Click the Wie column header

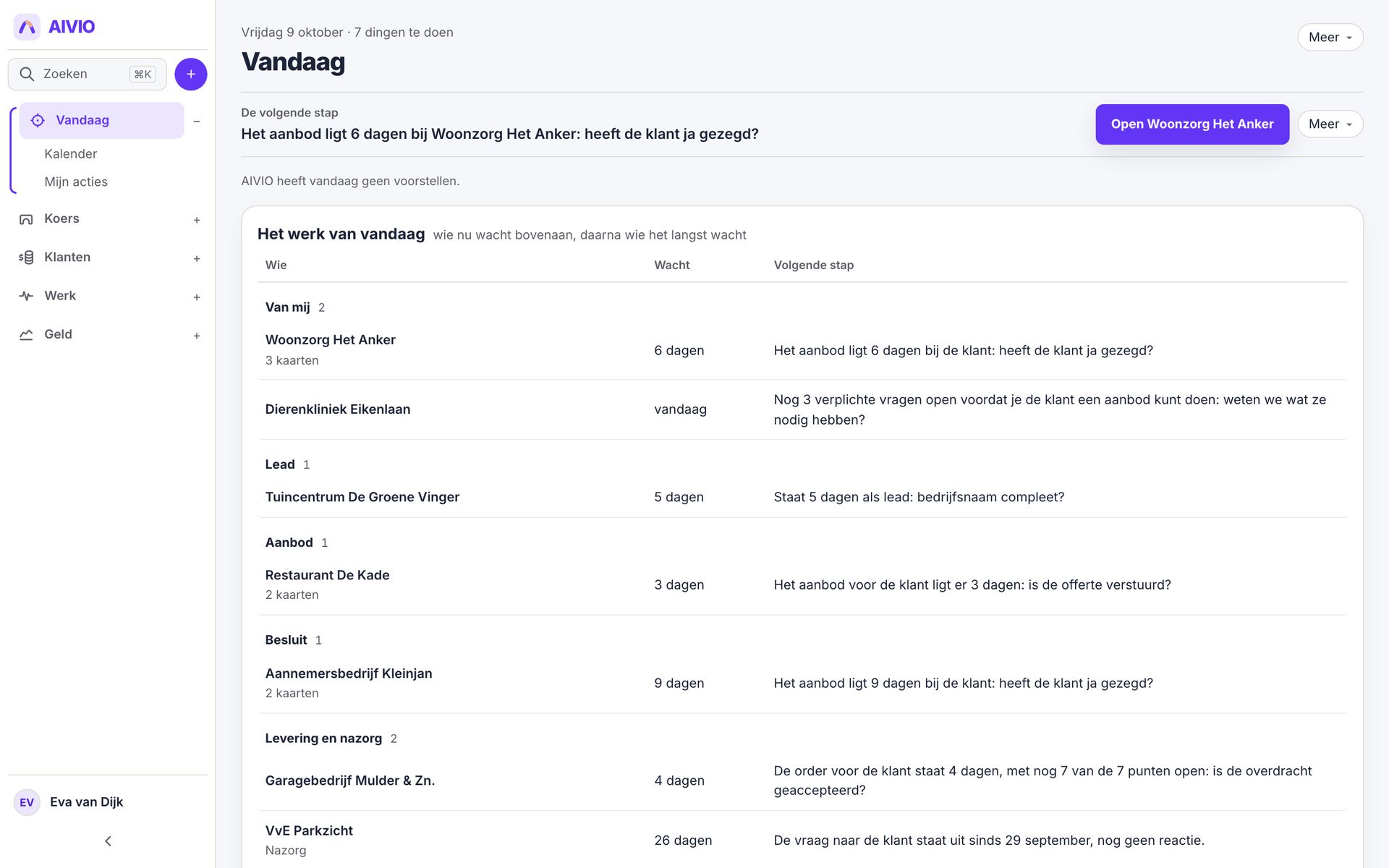276,265
